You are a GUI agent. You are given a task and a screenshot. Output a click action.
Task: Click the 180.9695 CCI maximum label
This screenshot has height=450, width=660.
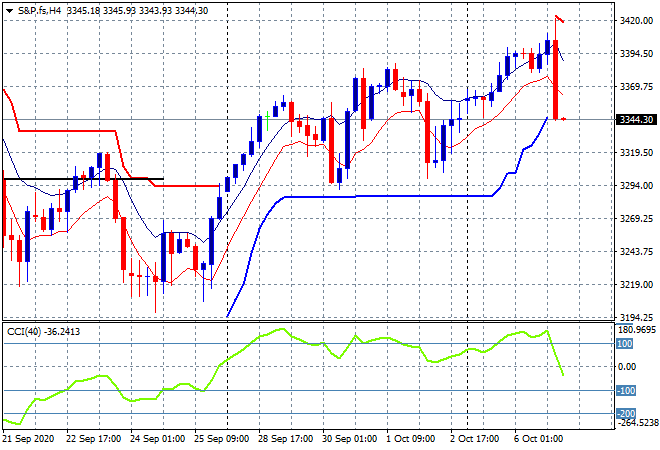click(x=637, y=329)
